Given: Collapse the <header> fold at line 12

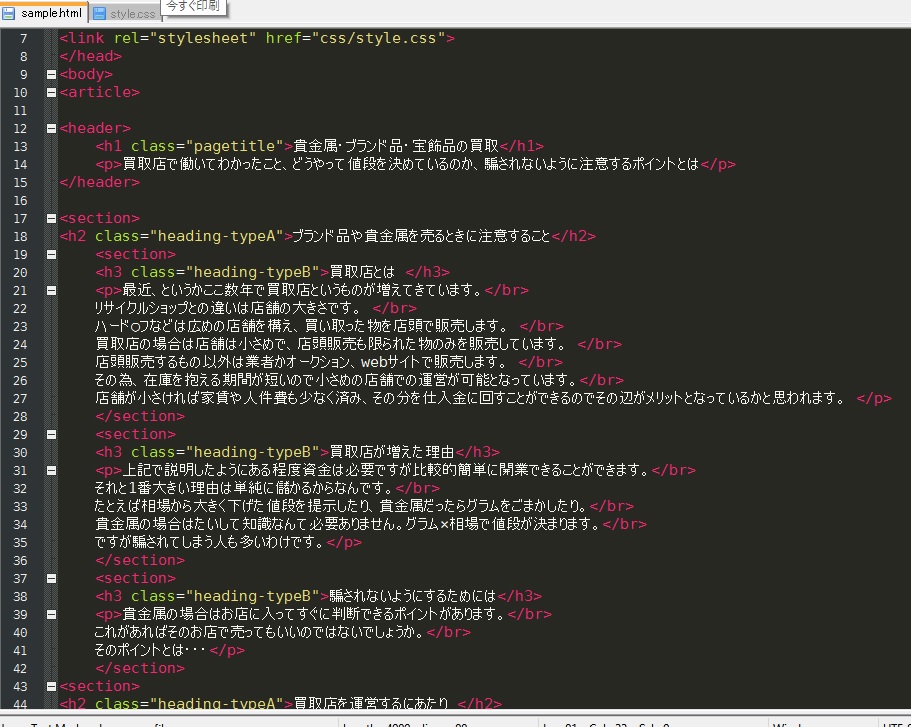Looking at the screenshot, I should click(x=50, y=127).
